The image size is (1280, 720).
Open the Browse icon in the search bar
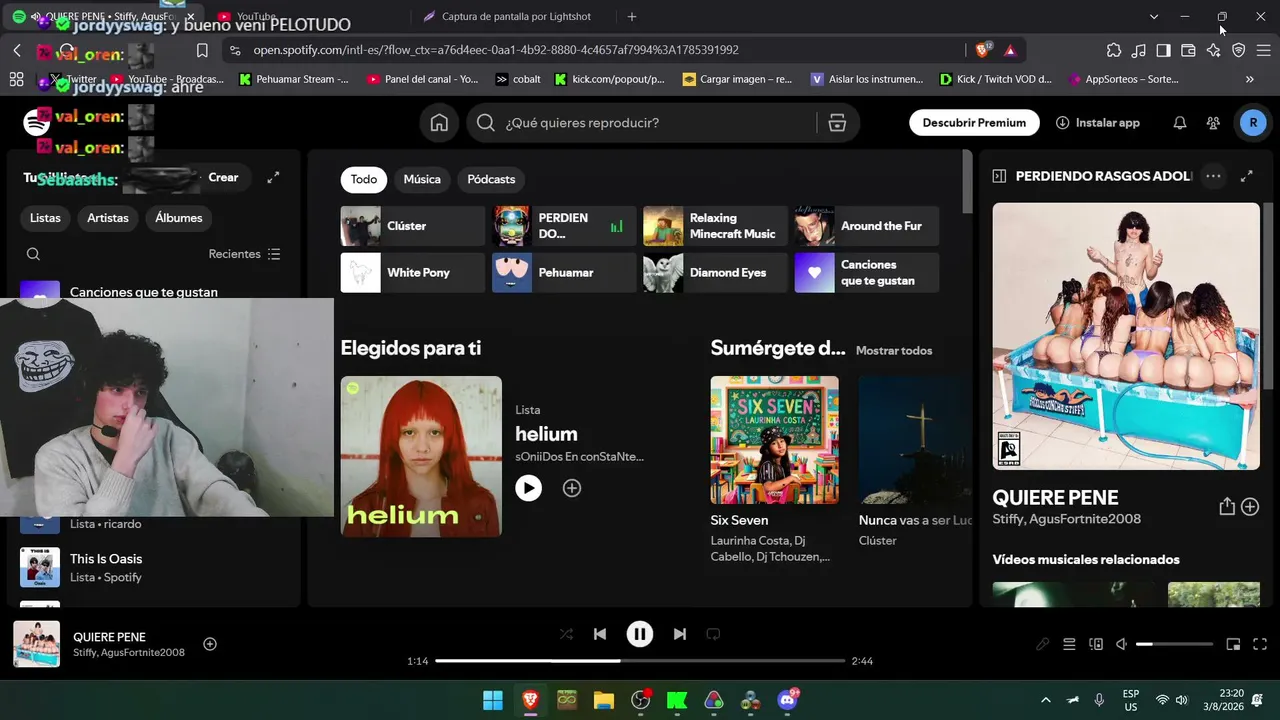coord(837,123)
